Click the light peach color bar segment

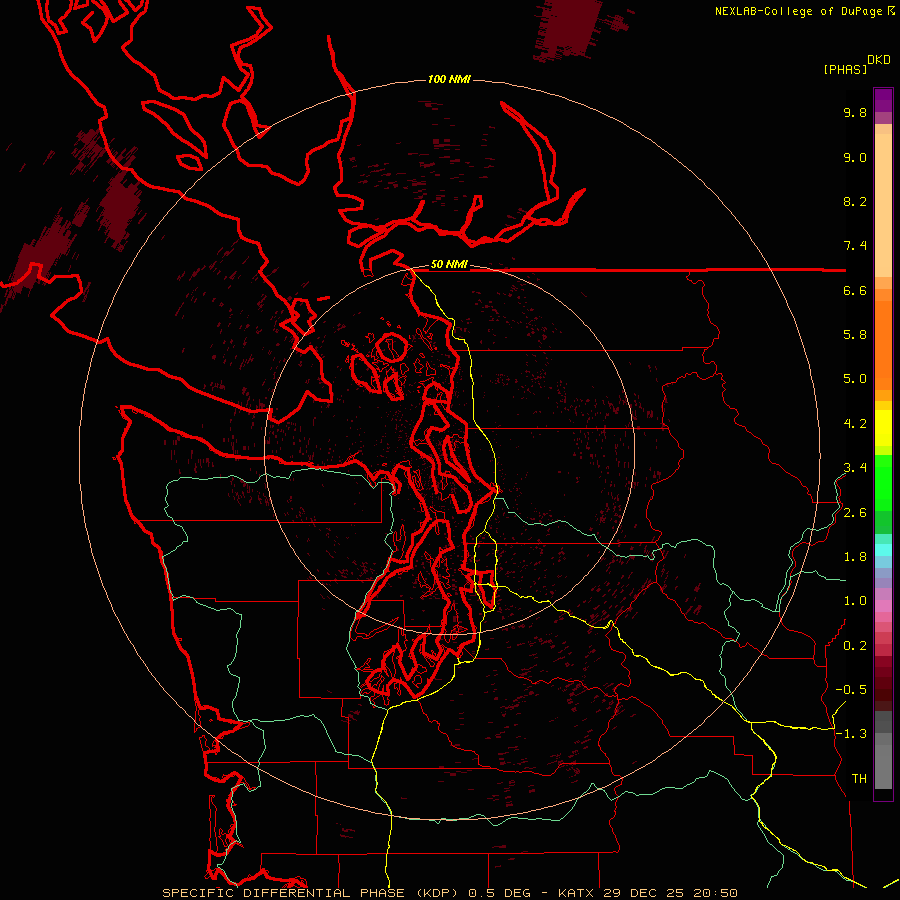(883, 205)
